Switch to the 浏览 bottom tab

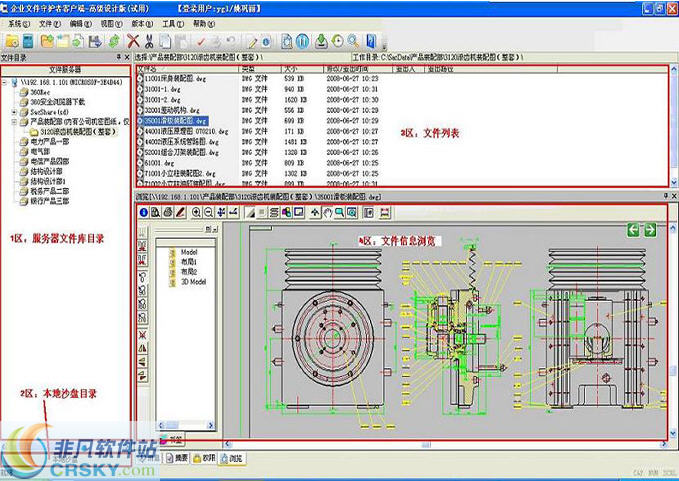point(231,458)
